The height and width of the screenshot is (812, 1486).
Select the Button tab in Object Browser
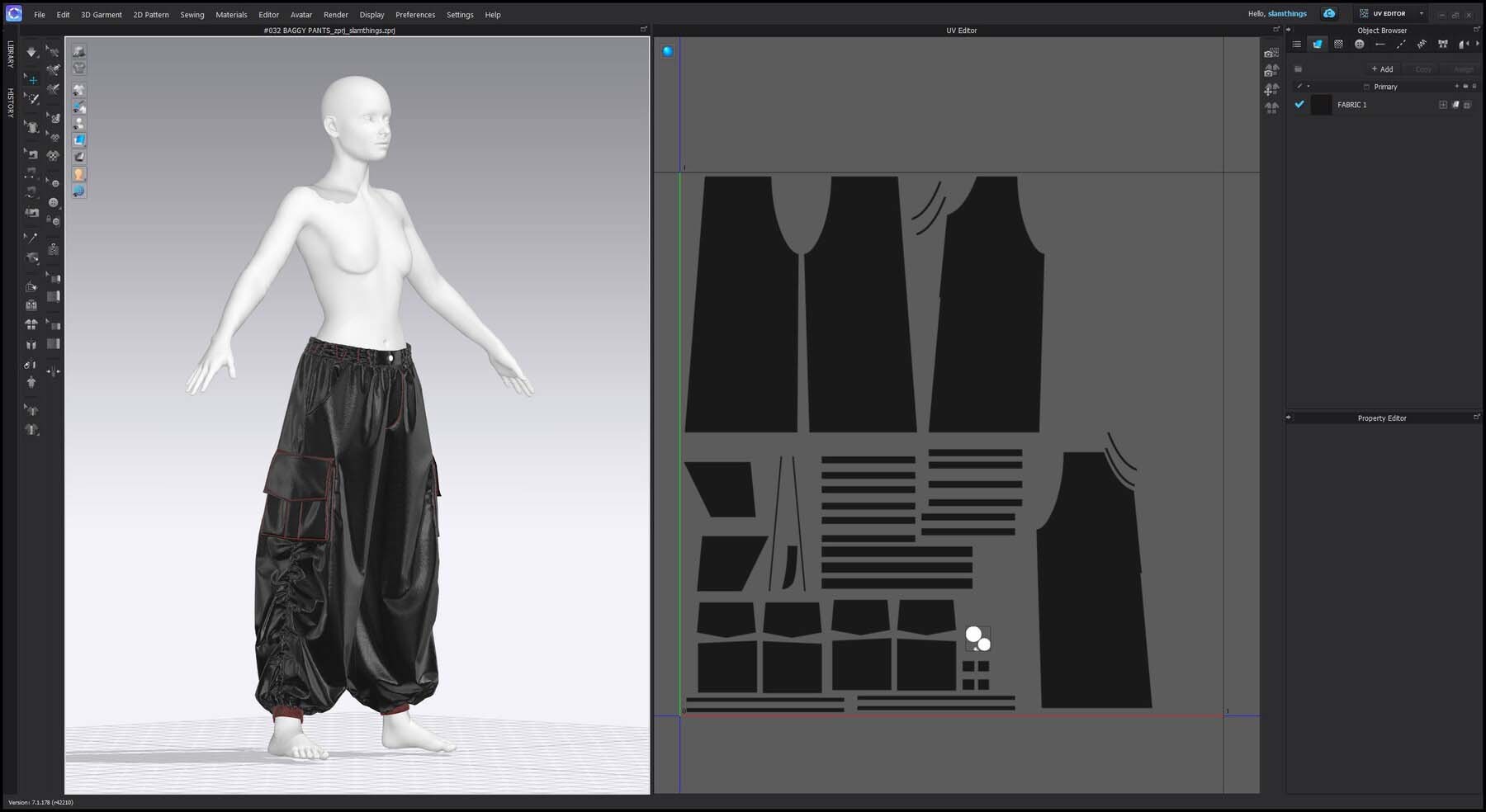(x=1359, y=45)
